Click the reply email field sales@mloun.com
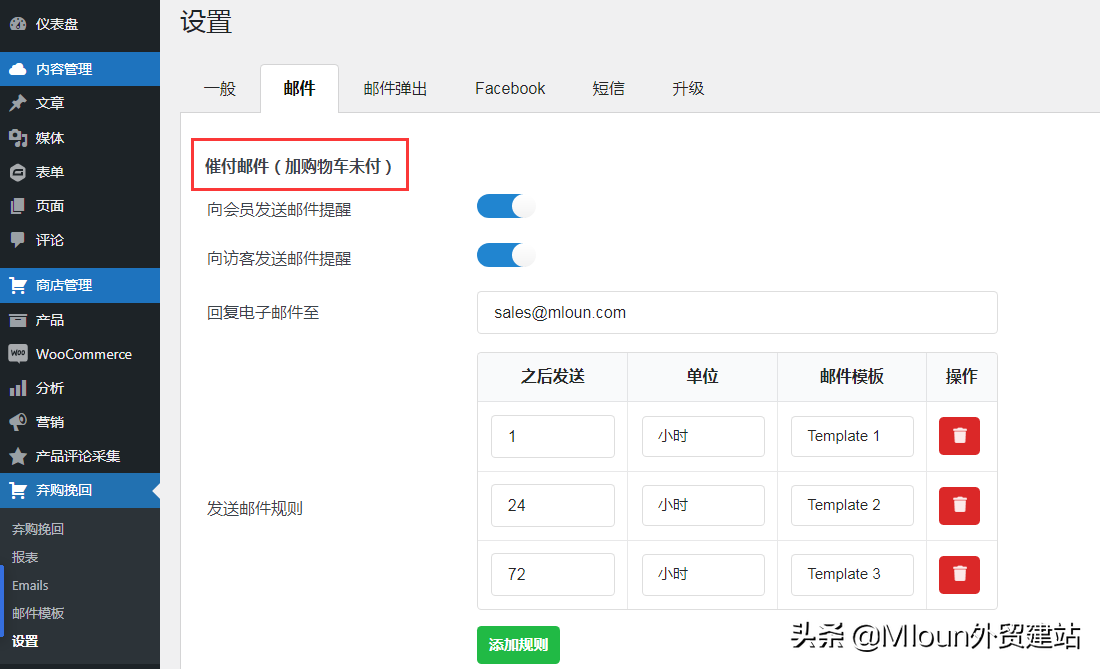The image size is (1100, 669). [737, 313]
